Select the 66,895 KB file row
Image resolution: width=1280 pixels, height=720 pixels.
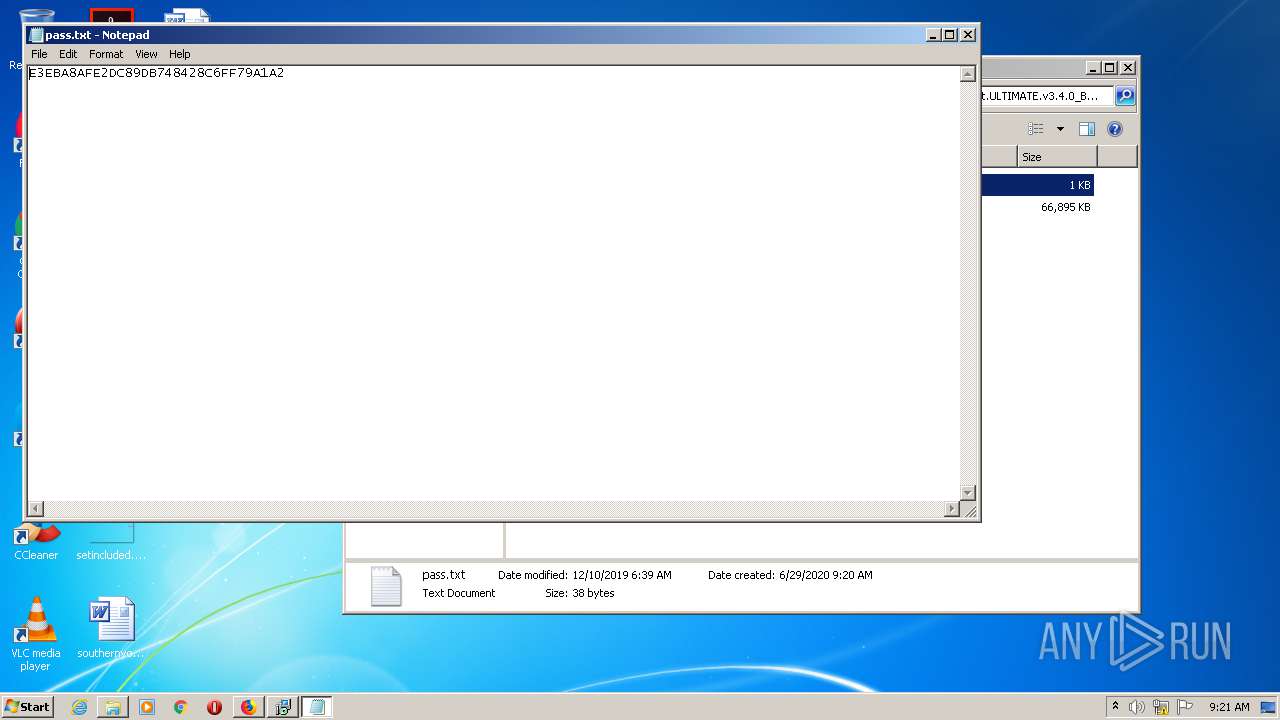click(x=1037, y=207)
